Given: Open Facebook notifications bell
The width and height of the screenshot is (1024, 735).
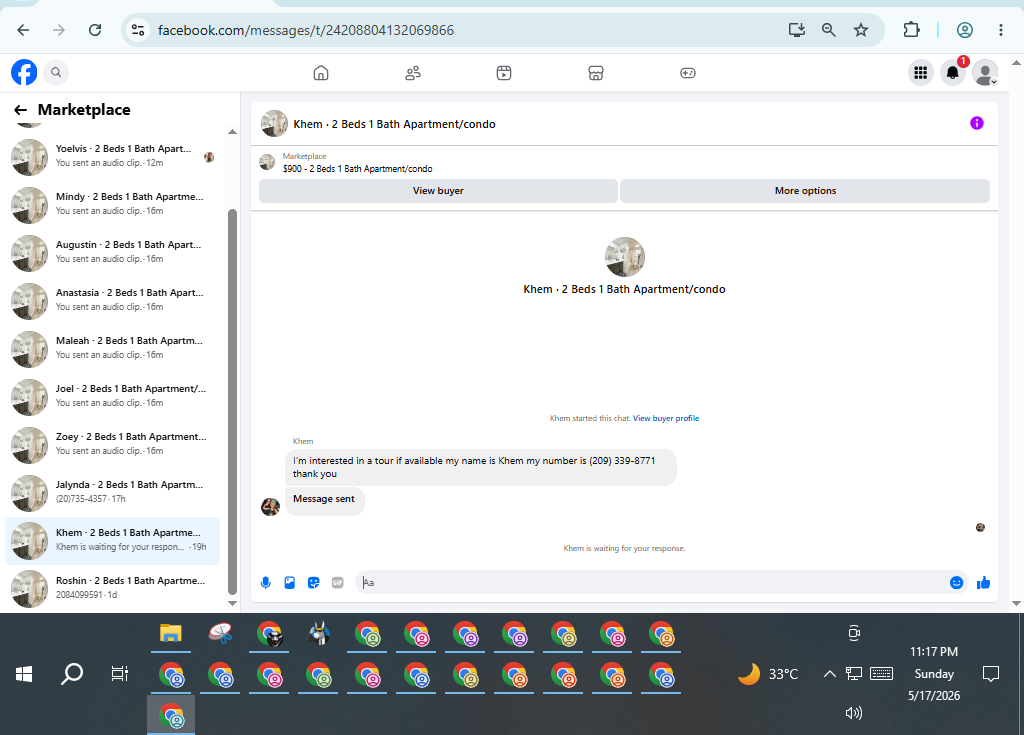Looking at the screenshot, I should point(953,73).
